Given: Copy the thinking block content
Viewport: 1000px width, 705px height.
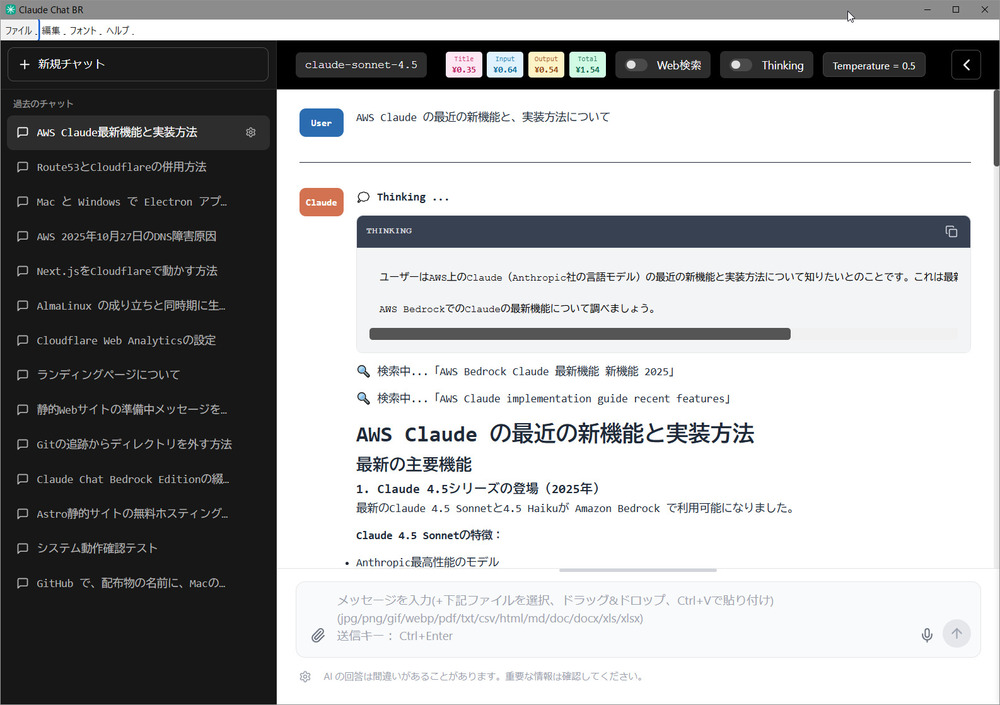Looking at the screenshot, I should [951, 231].
